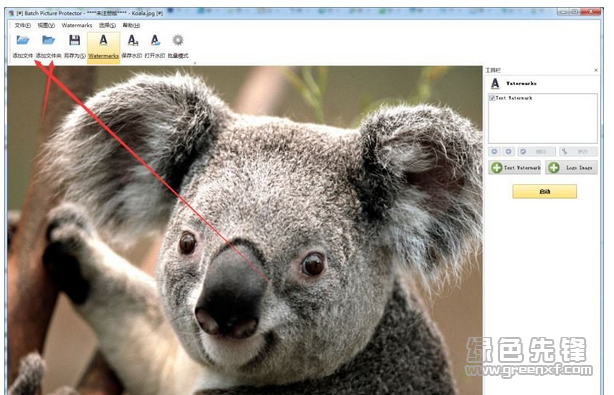
Task: Open the Watermarks menu in the menu bar
Action: 77,25
